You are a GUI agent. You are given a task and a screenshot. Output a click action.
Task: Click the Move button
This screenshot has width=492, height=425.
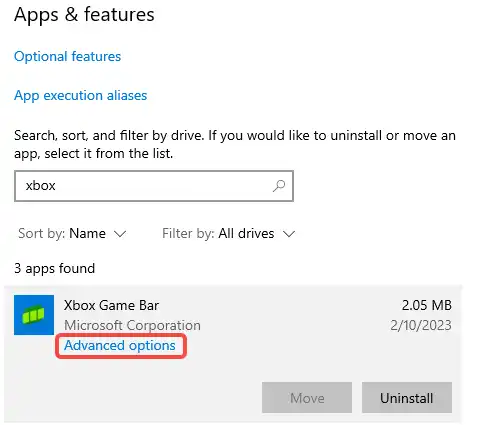pyautogui.click(x=307, y=398)
